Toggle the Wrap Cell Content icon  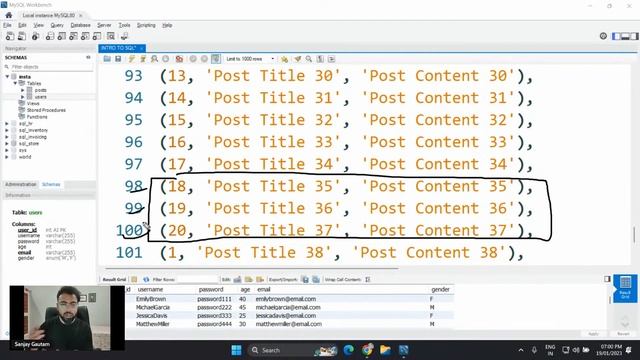(x=368, y=280)
